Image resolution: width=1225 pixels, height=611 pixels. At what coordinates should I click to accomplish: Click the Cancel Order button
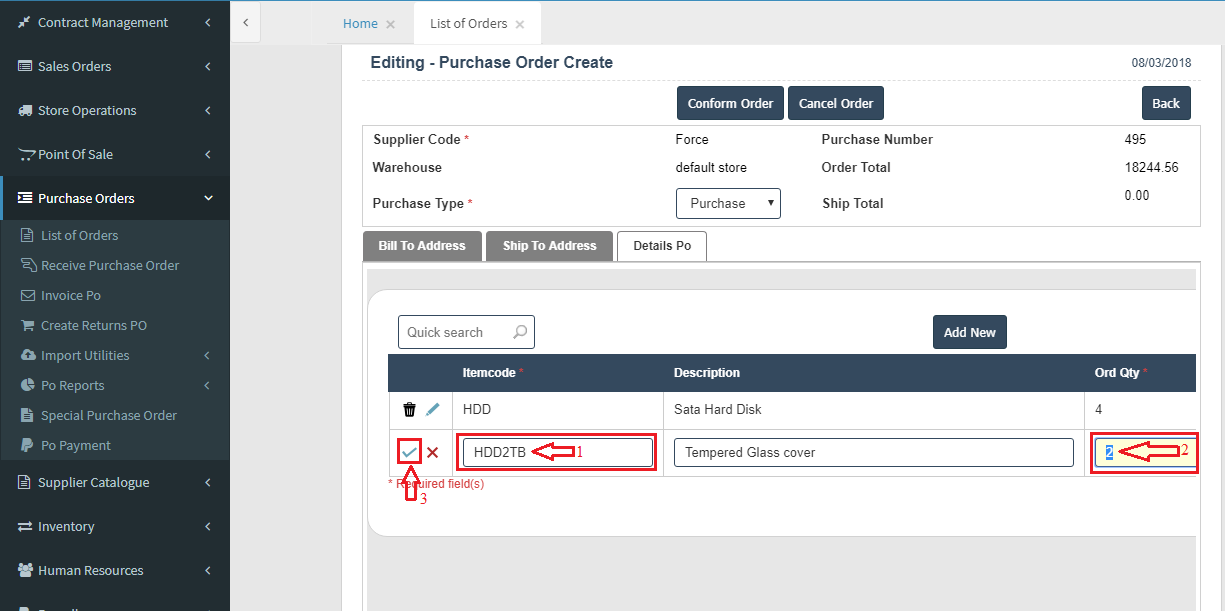click(836, 103)
